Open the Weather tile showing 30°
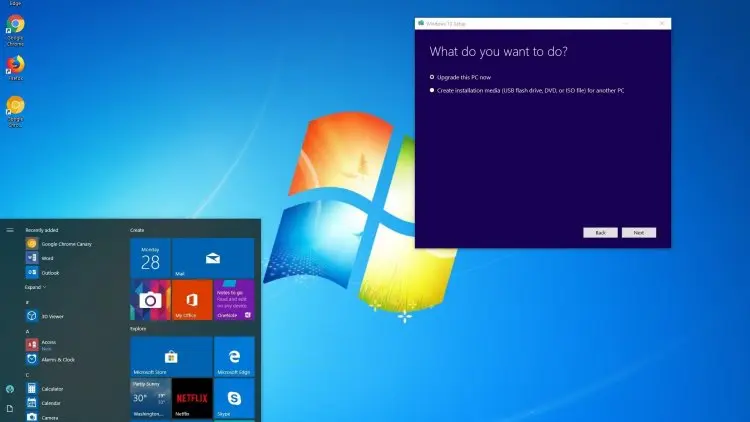The height and width of the screenshot is (422, 750). [150, 398]
